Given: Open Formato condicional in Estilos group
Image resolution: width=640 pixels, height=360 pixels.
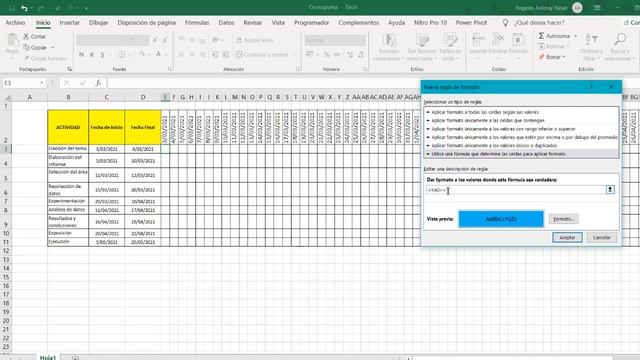Looking at the screenshot, I should (389, 47).
